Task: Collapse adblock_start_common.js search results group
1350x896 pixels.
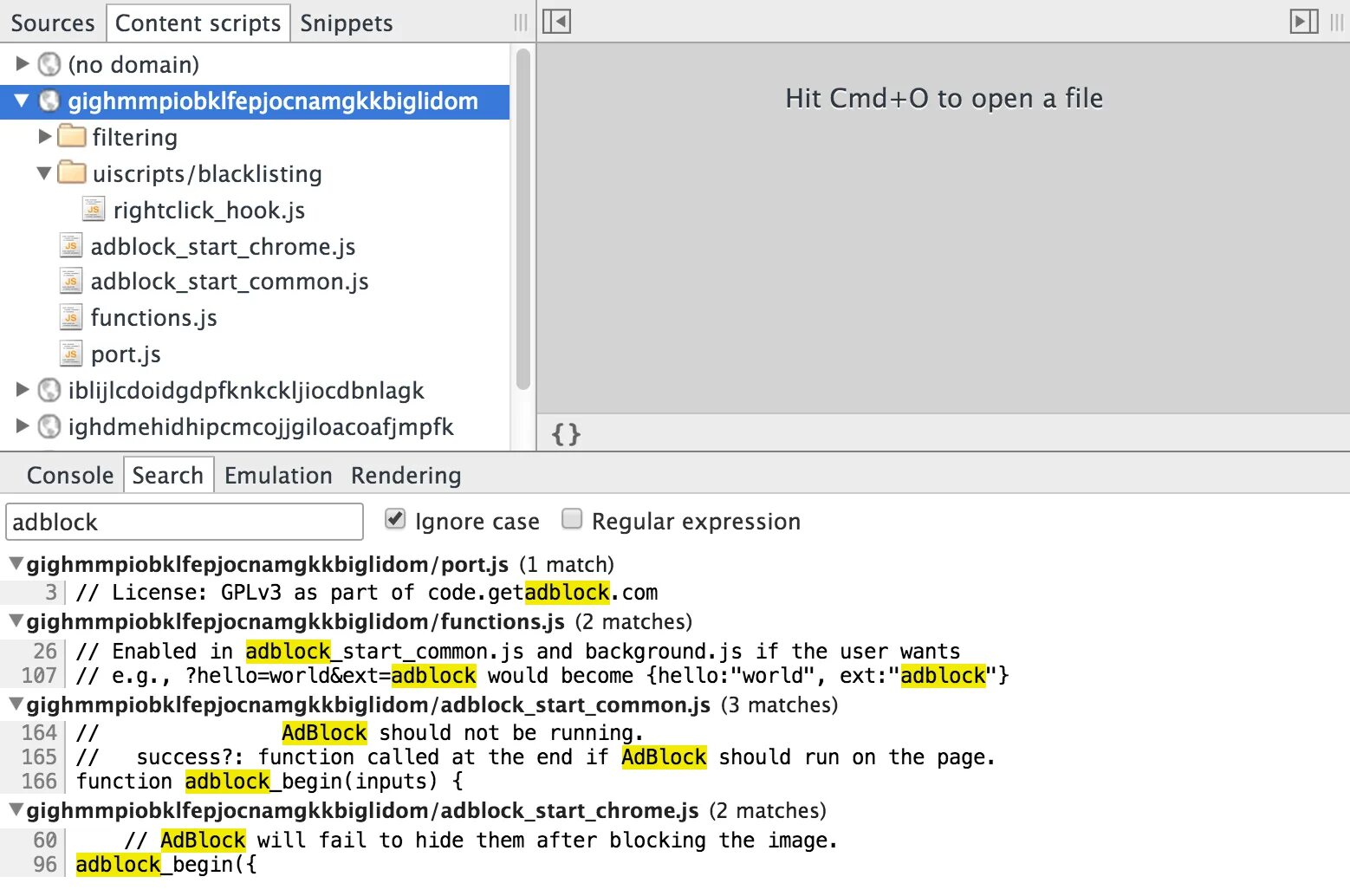Action: tap(16, 704)
